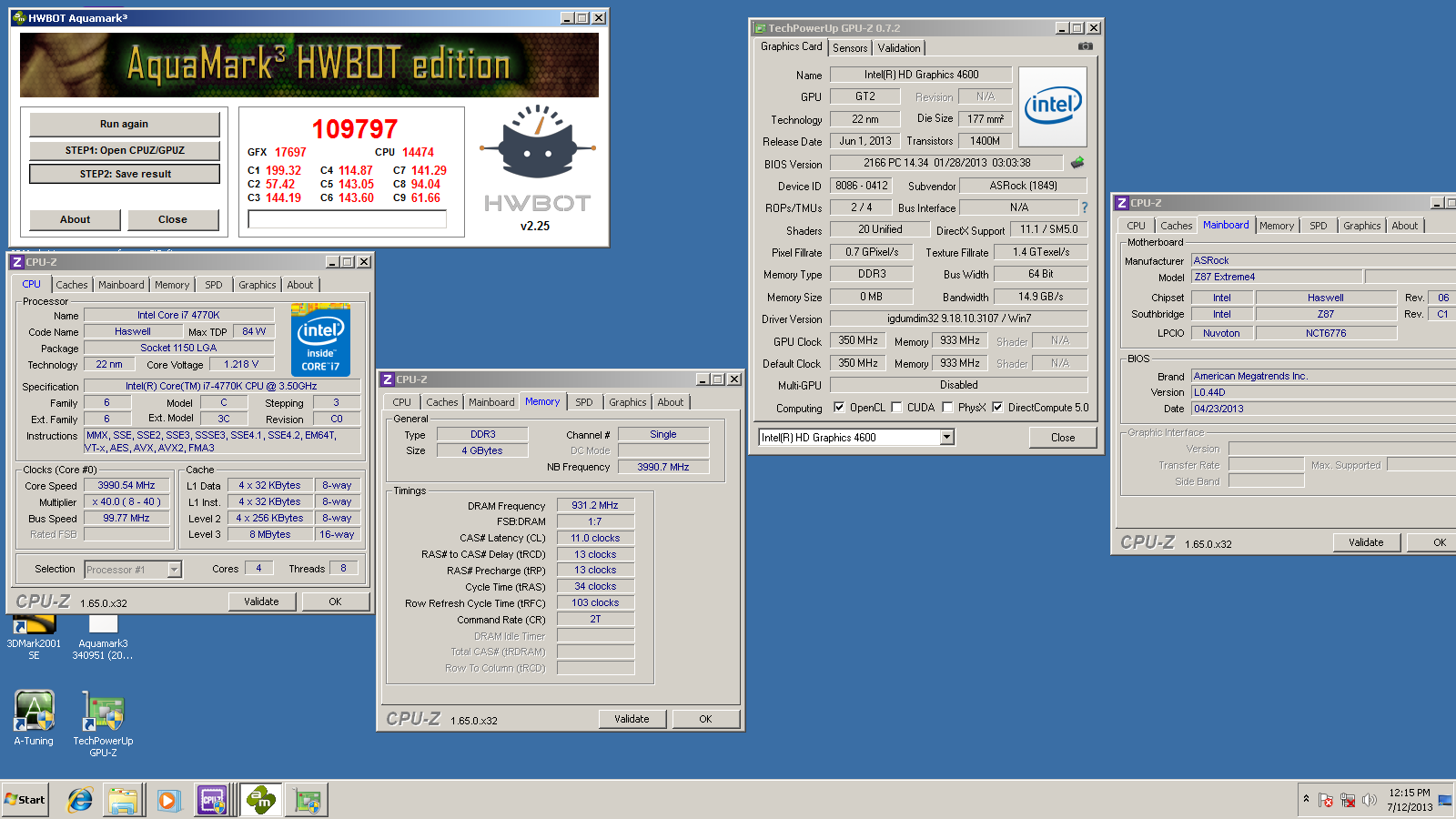Open Mainboard tab in the Memory CPU-Z window
This screenshot has width=1456, height=819.
(x=491, y=402)
